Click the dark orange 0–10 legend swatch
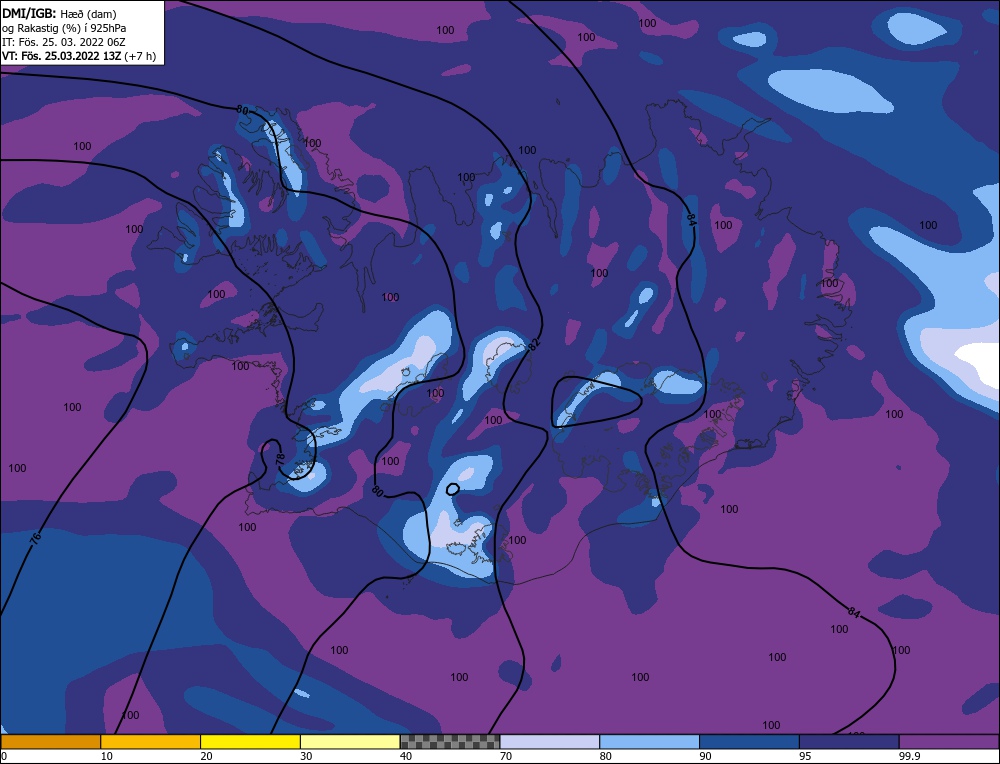 (50, 742)
